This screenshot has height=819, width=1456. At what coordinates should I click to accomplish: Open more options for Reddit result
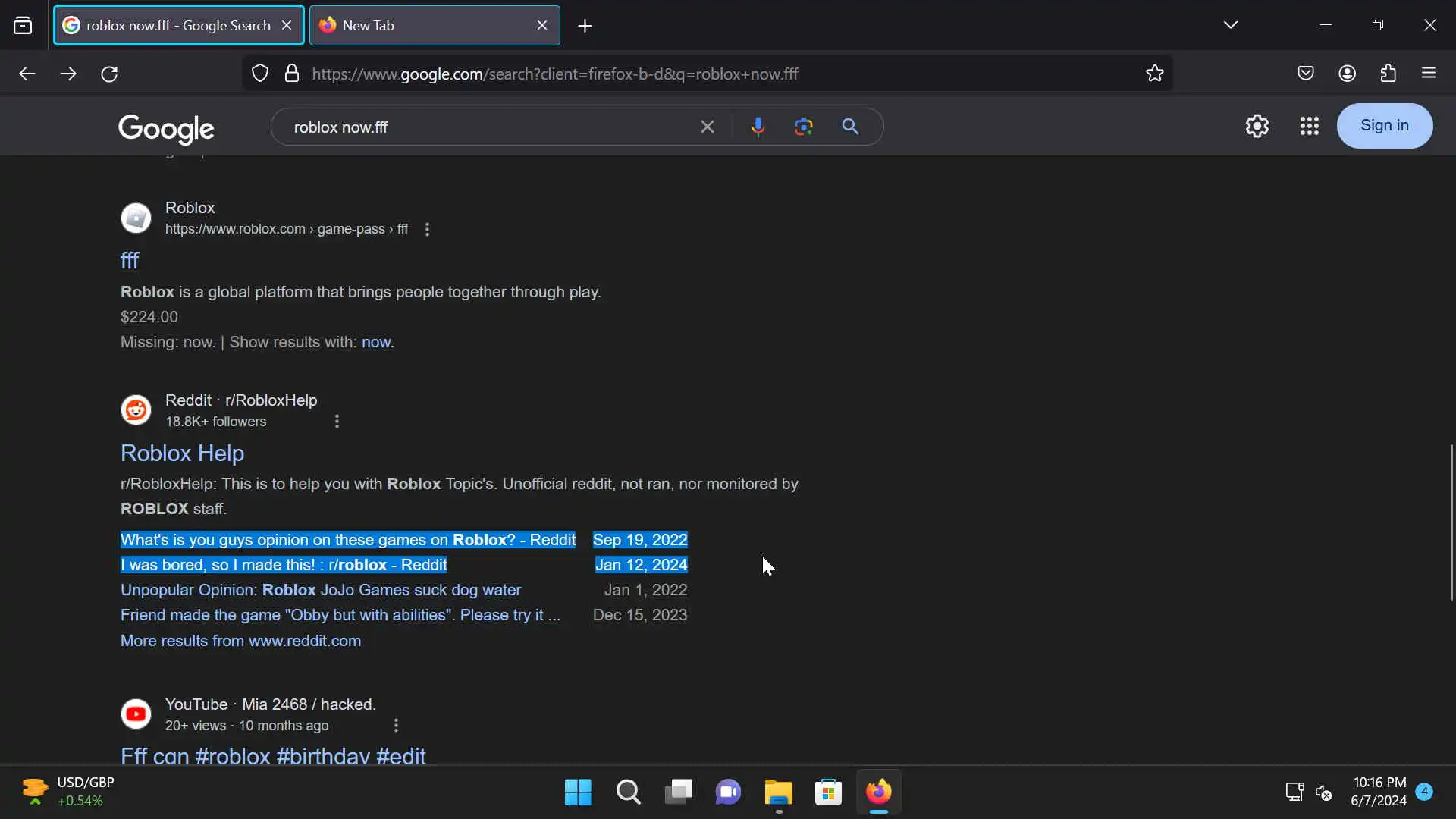(337, 422)
